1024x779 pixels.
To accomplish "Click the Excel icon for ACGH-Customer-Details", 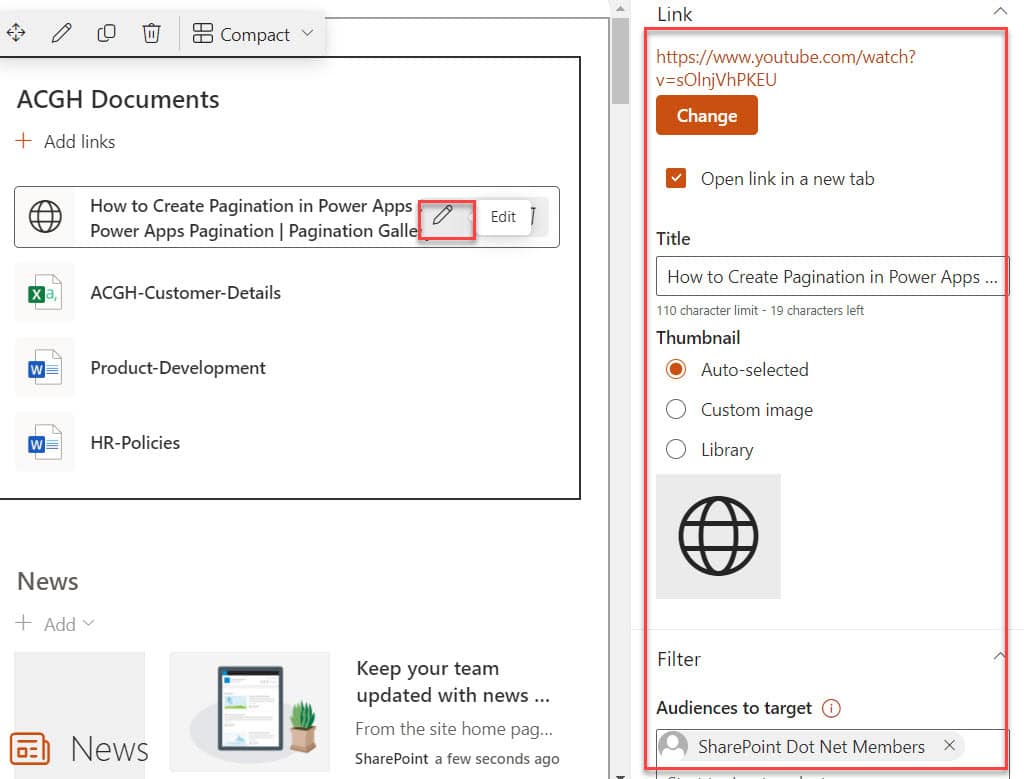I will 44,293.
